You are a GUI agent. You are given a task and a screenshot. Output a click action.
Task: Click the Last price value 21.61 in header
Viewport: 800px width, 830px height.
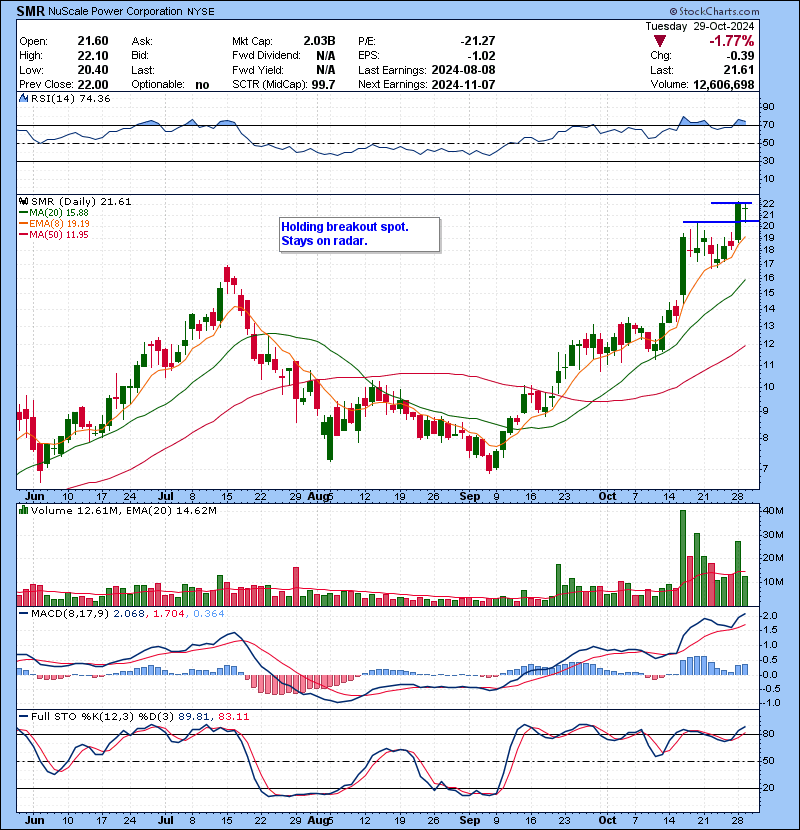(x=740, y=70)
